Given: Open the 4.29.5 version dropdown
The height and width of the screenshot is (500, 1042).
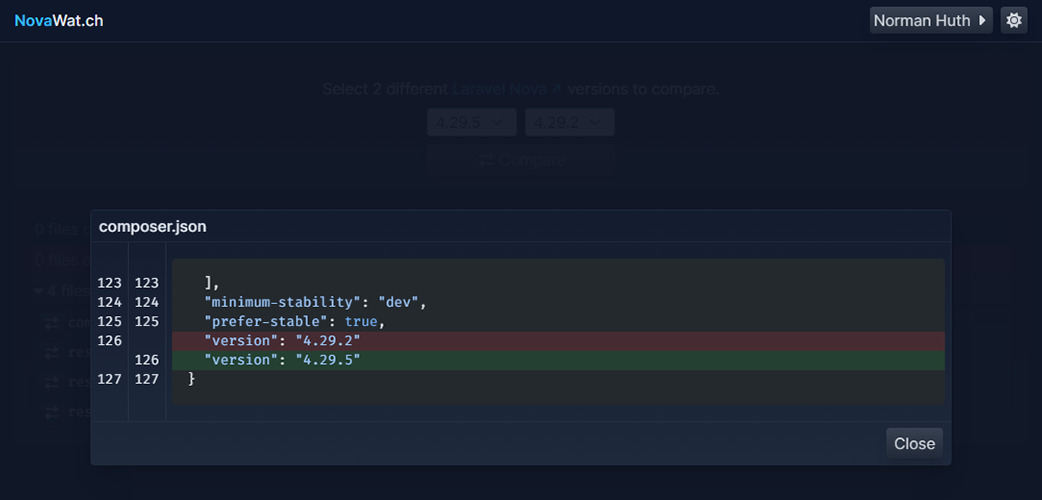Looking at the screenshot, I should (471, 122).
